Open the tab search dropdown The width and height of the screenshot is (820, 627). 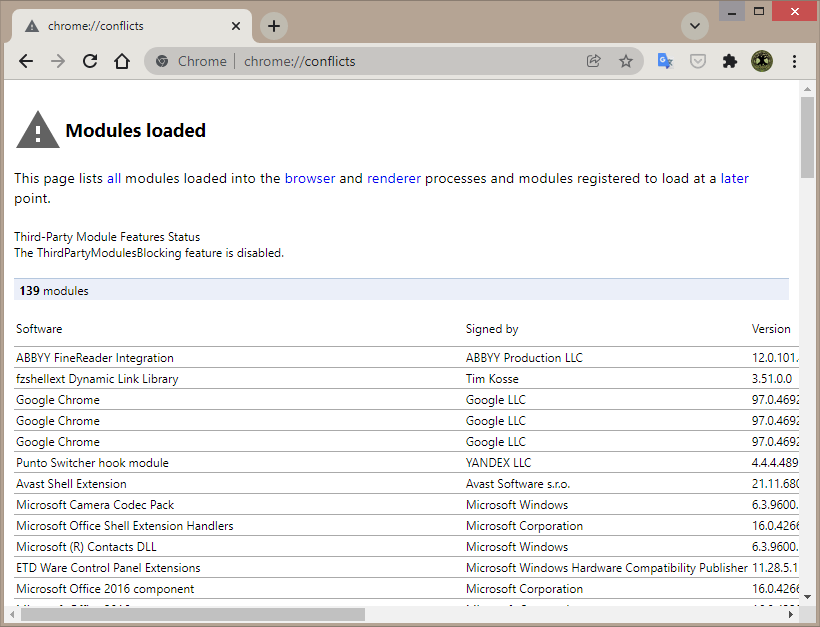click(694, 26)
